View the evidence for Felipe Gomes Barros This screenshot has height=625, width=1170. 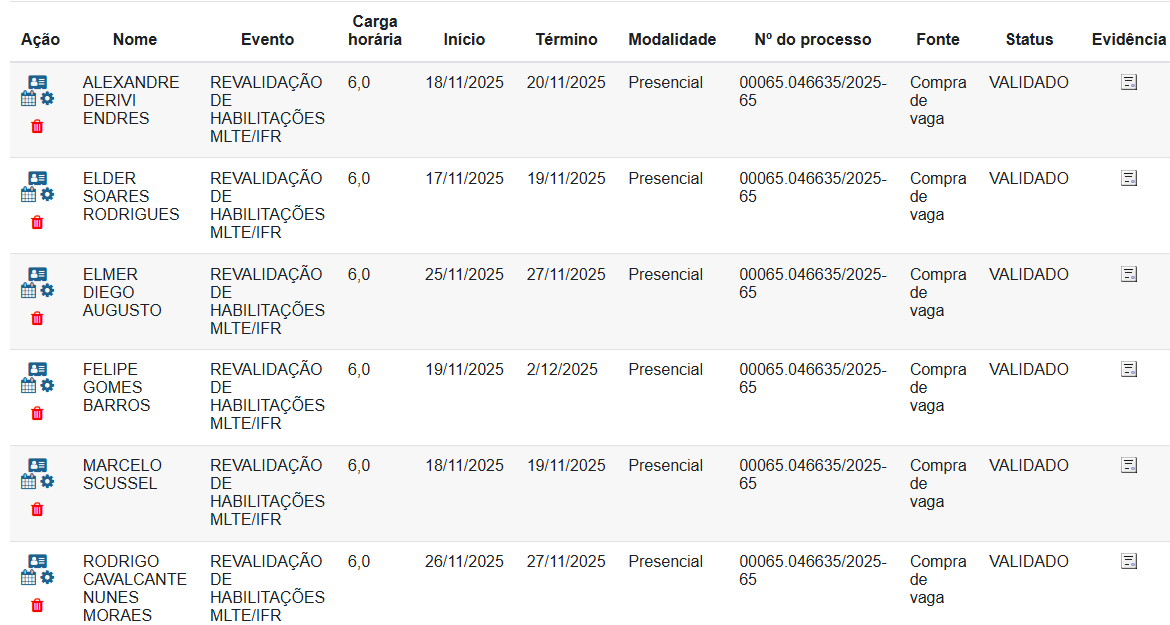tap(1129, 370)
